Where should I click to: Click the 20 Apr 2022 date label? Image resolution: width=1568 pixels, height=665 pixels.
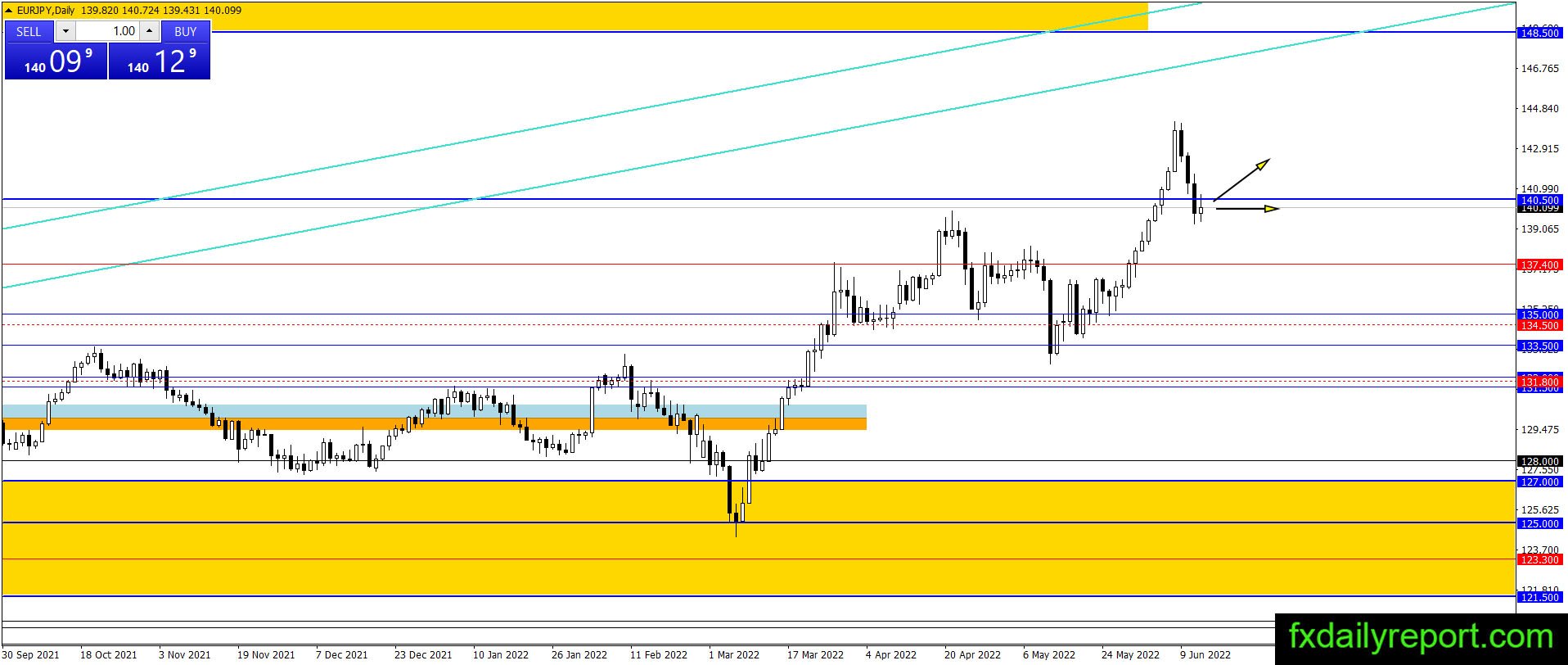972,654
